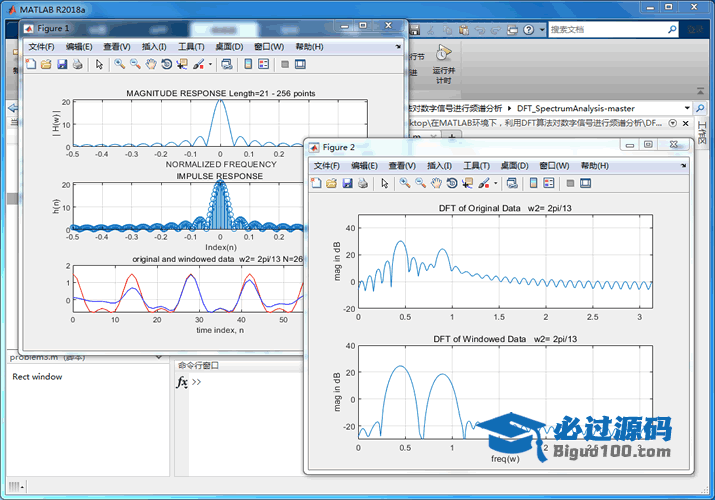Image resolution: width=715 pixels, height=500 pixels.
Task: Print figure icon in Figure 1 toolbar
Action: (78, 64)
